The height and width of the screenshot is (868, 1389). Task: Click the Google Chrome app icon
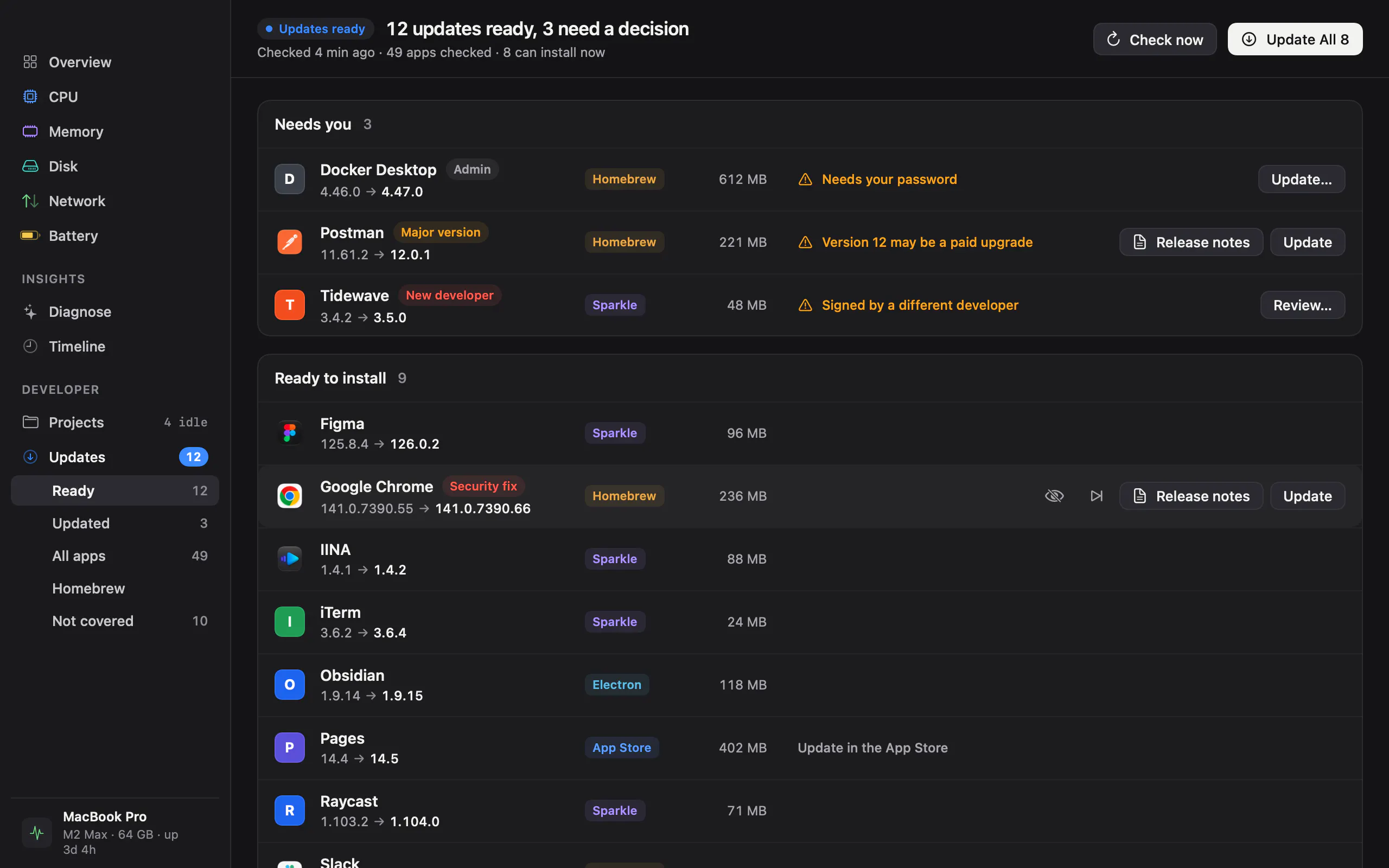pos(289,496)
